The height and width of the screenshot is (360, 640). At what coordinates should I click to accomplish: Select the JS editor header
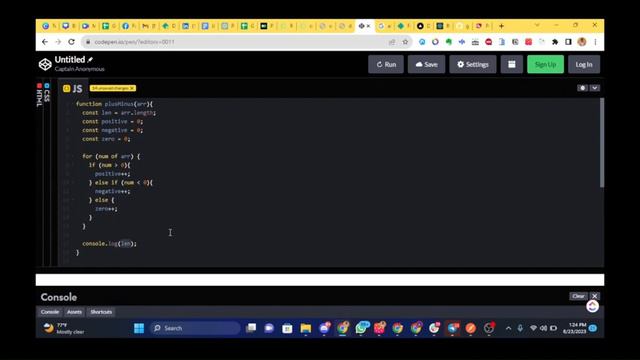[73, 89]
